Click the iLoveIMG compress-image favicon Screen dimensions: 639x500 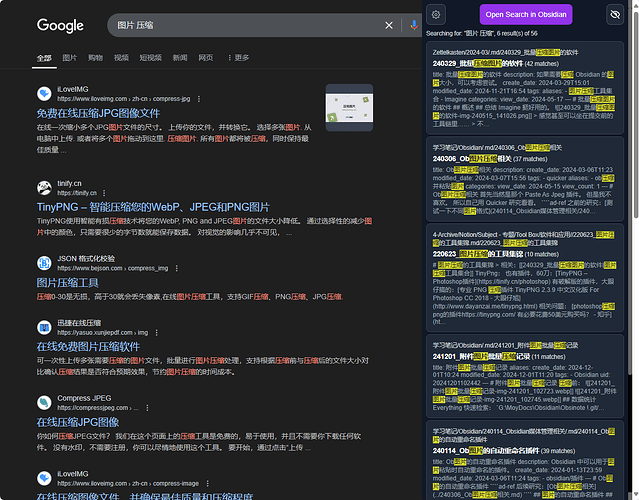point(44,478)
